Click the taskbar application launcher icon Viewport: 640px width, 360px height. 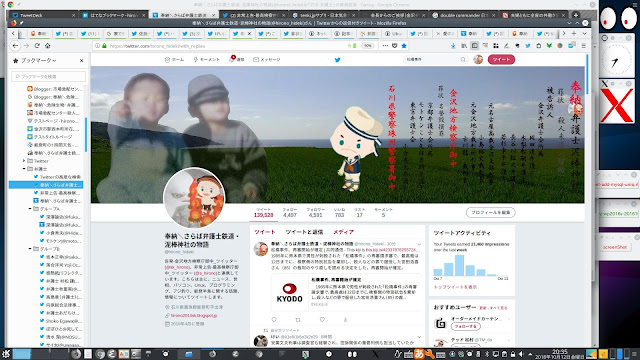6,354
